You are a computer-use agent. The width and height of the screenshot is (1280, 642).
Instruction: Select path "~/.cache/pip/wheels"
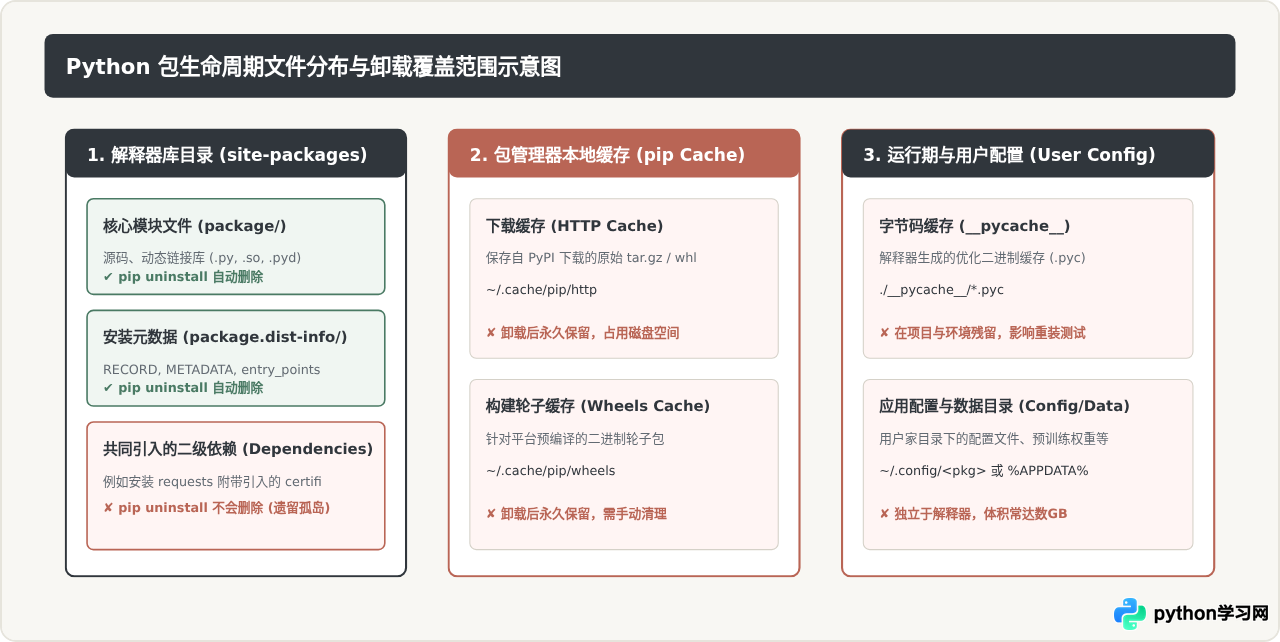coord(551,471)
